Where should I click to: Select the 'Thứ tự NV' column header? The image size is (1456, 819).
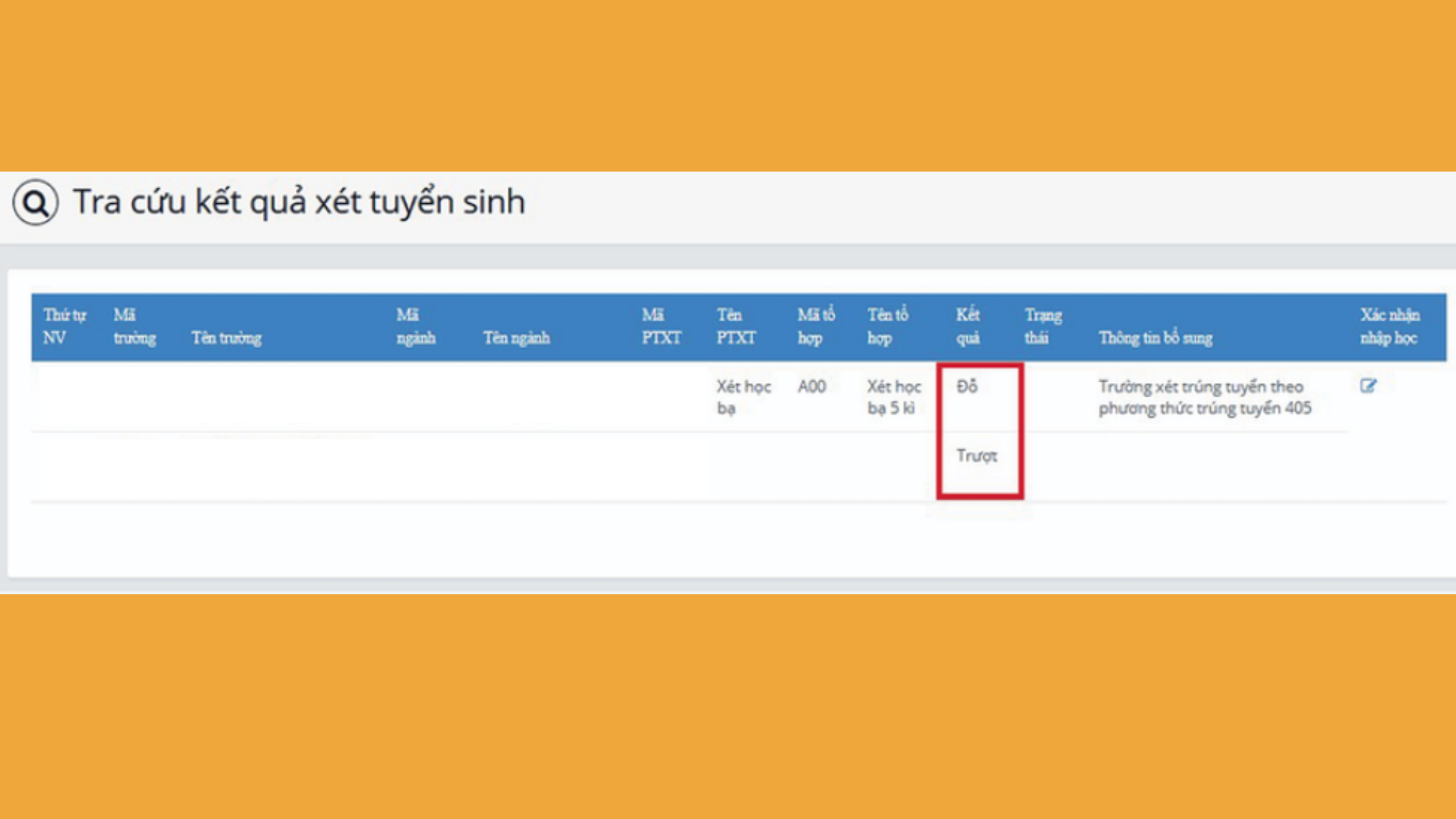point(65,326)
